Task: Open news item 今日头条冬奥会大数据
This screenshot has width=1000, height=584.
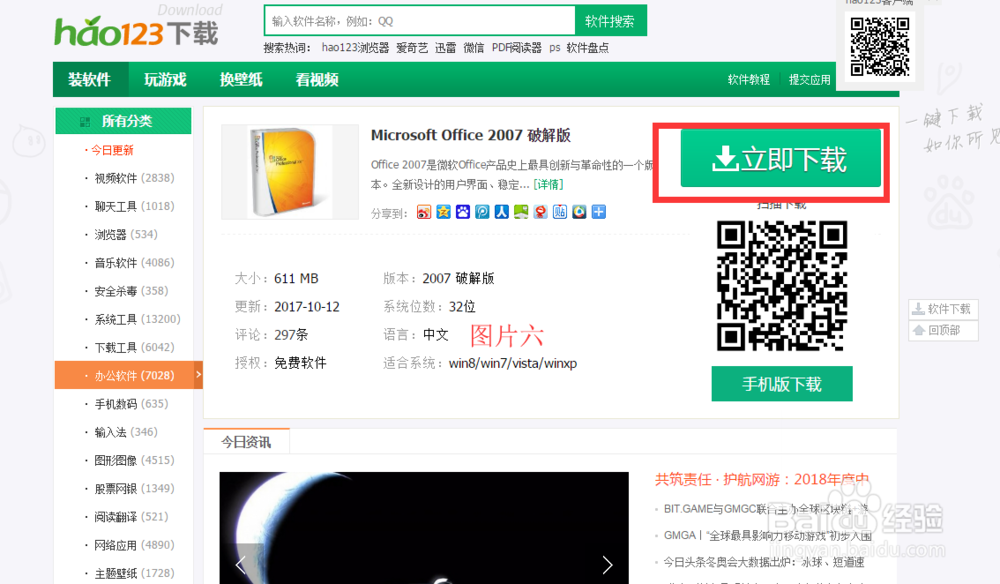Action: click(764, 562)
